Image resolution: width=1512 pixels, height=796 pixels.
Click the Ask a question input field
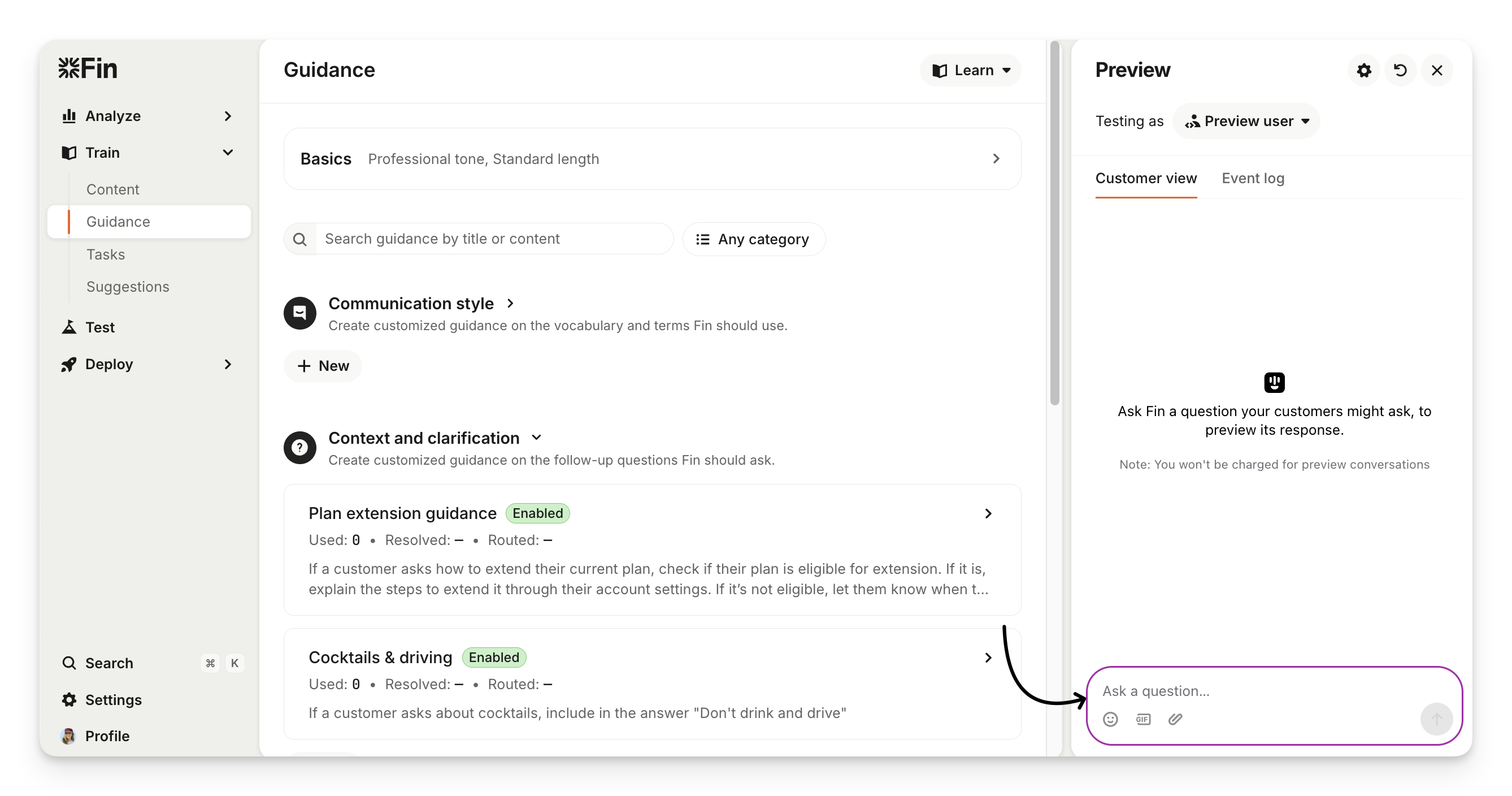pyautogui.click(x=1256, y=691)
